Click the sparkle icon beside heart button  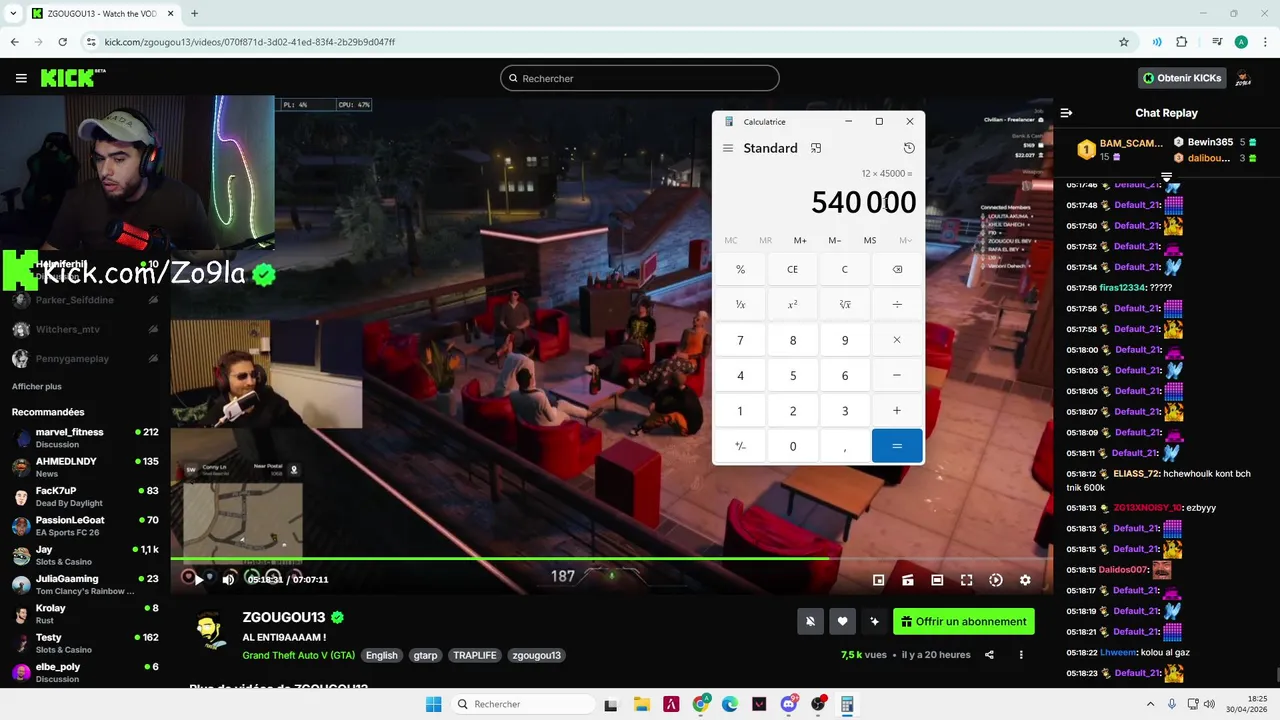pos(874,621)
